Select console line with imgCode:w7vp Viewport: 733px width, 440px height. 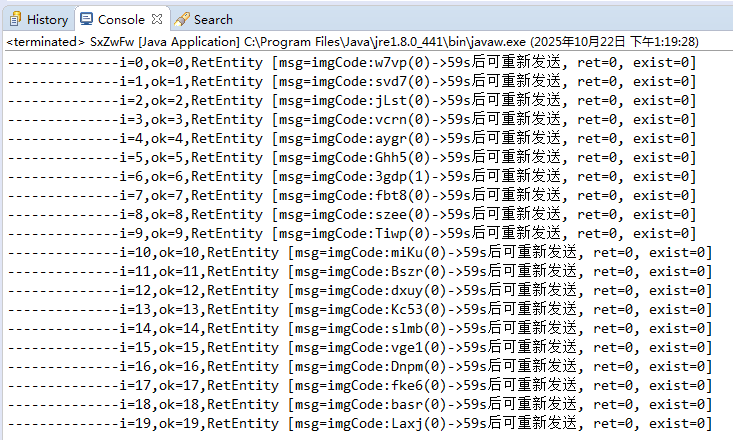click(352, 62)
